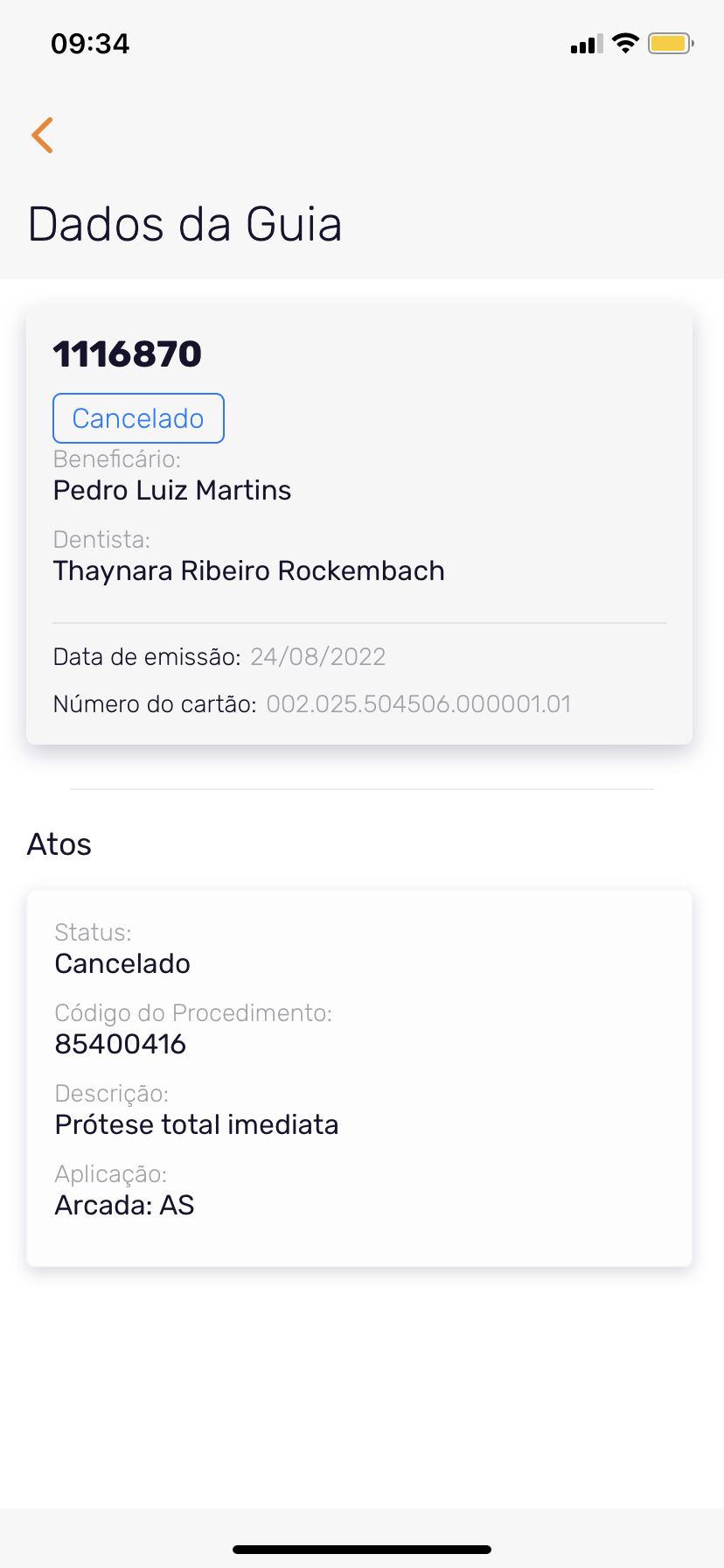724x1568 pixels.
Task: Tap the Cancelado value under Status
Action: [122, 963]
